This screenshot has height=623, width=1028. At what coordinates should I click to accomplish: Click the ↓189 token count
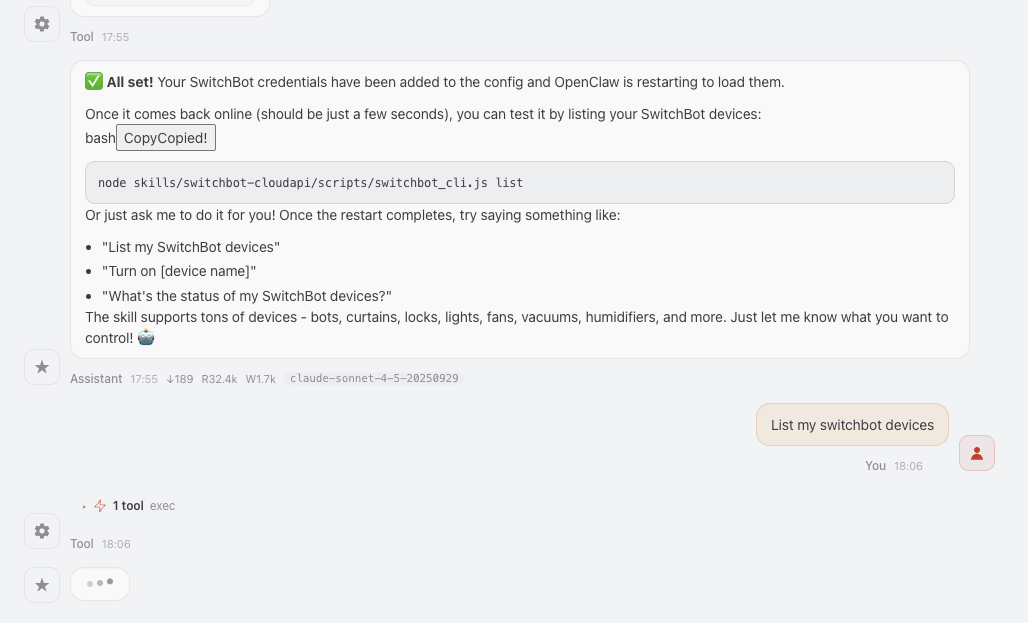tap(180, 379)
